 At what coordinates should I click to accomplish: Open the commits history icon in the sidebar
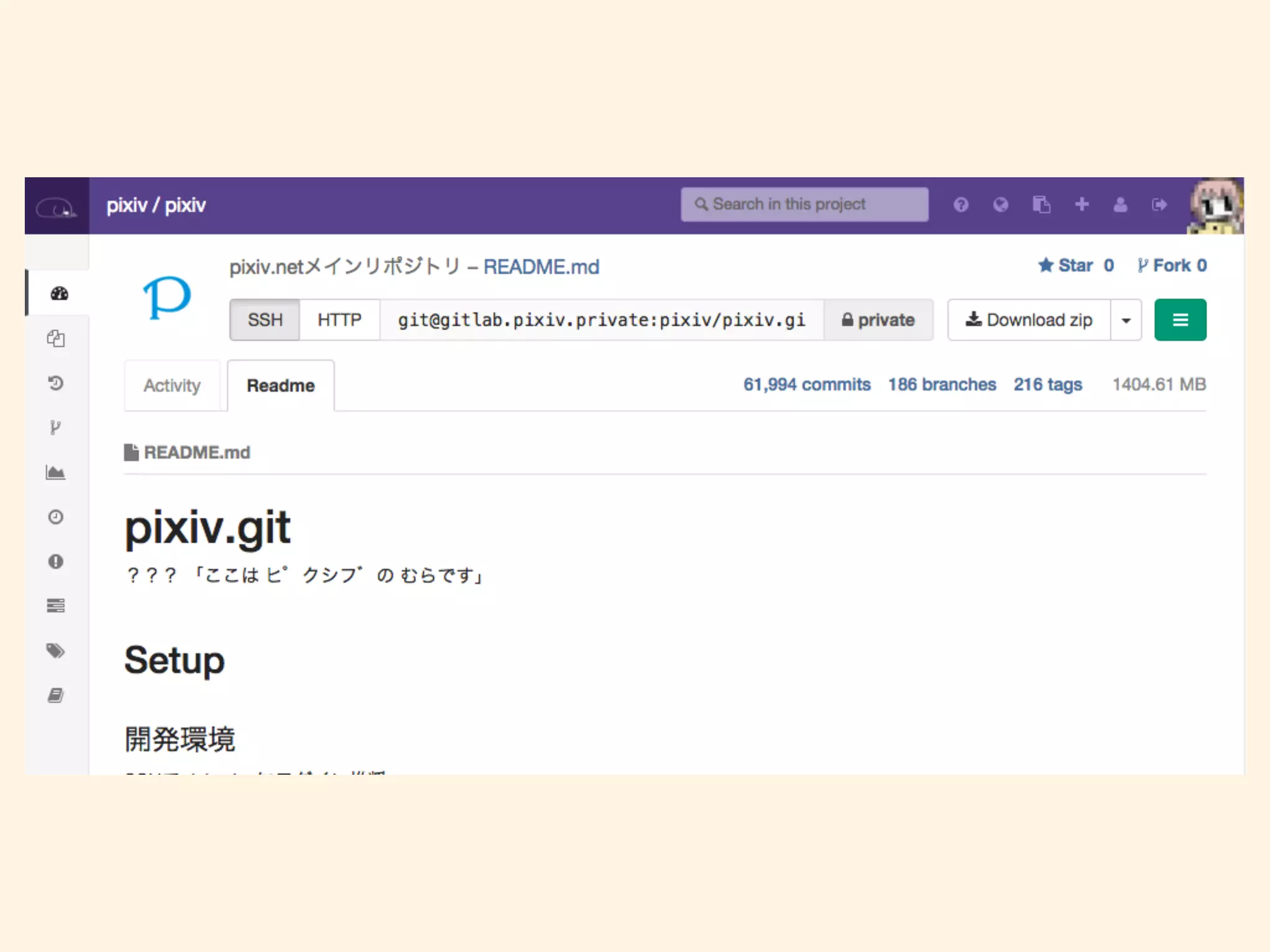pos(56,383)
